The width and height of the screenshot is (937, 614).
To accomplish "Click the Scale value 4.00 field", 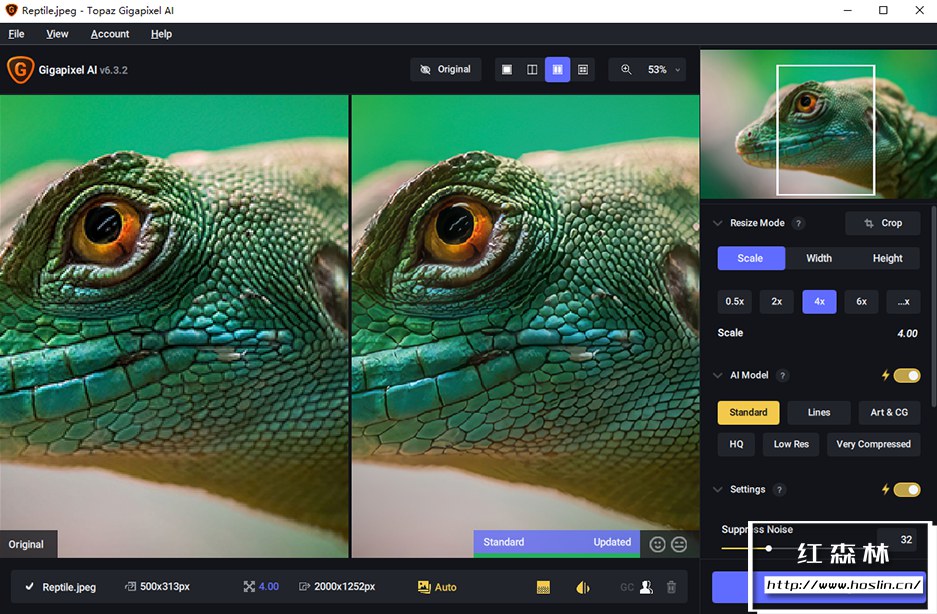I will click(x=907, y=334).
